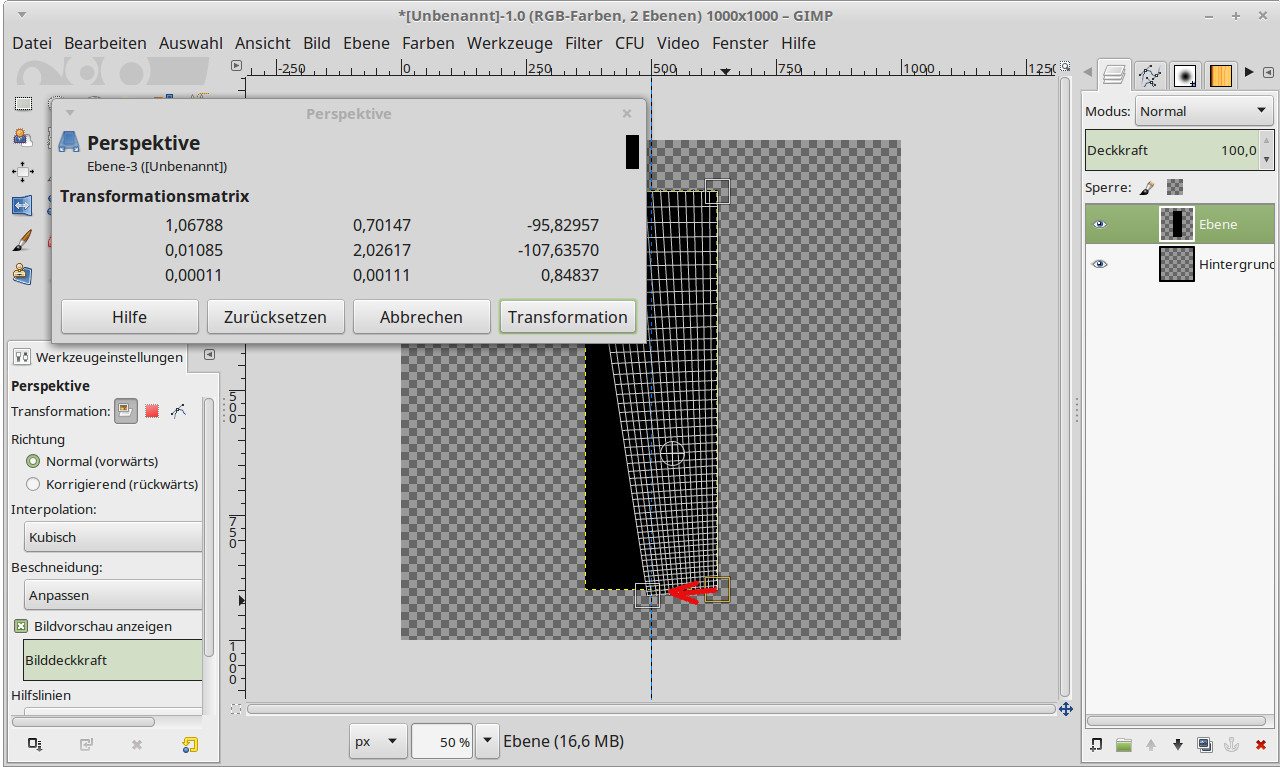
Task: Create a new layer
Action: (x=1097, y=744)
